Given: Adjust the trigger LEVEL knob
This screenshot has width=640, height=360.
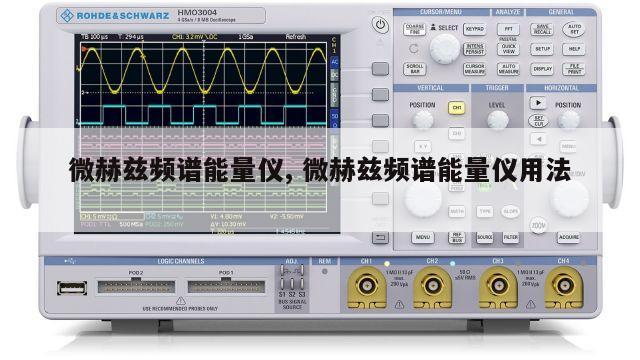Looking at the screenshot, I should [x=498, y=120].
